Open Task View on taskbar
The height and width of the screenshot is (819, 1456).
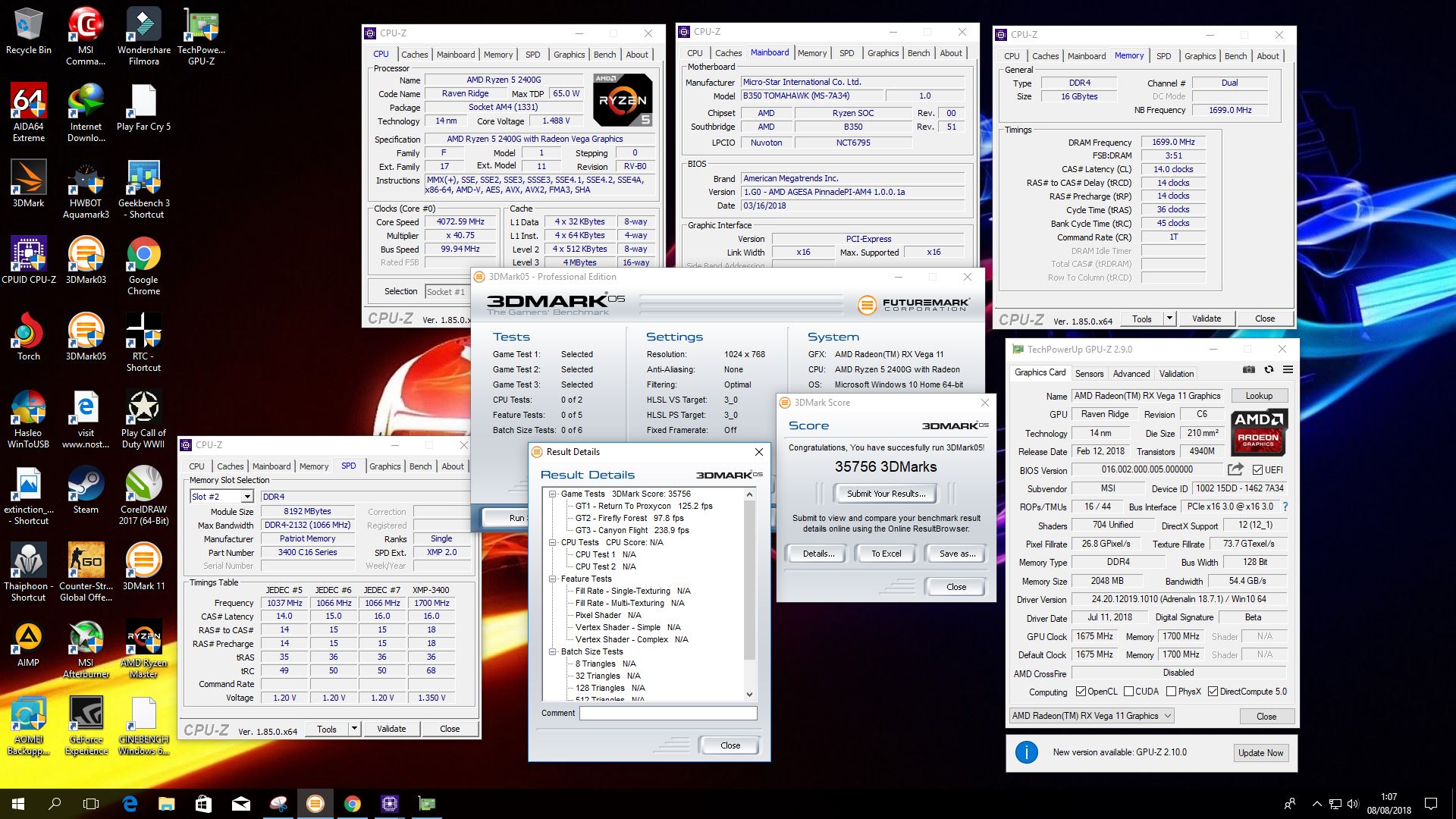click(91, 804)
